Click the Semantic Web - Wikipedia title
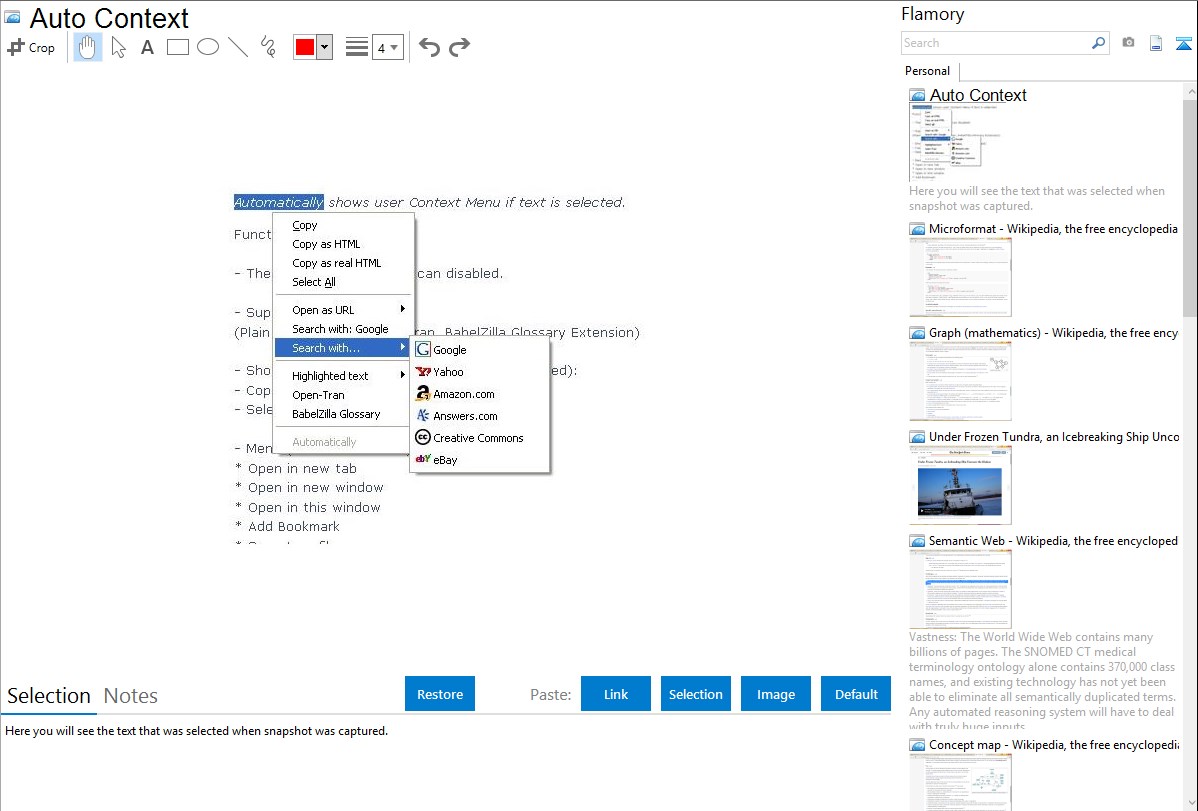The image size is (1198, 811). pyautogui.click(x=1053, y=541)
